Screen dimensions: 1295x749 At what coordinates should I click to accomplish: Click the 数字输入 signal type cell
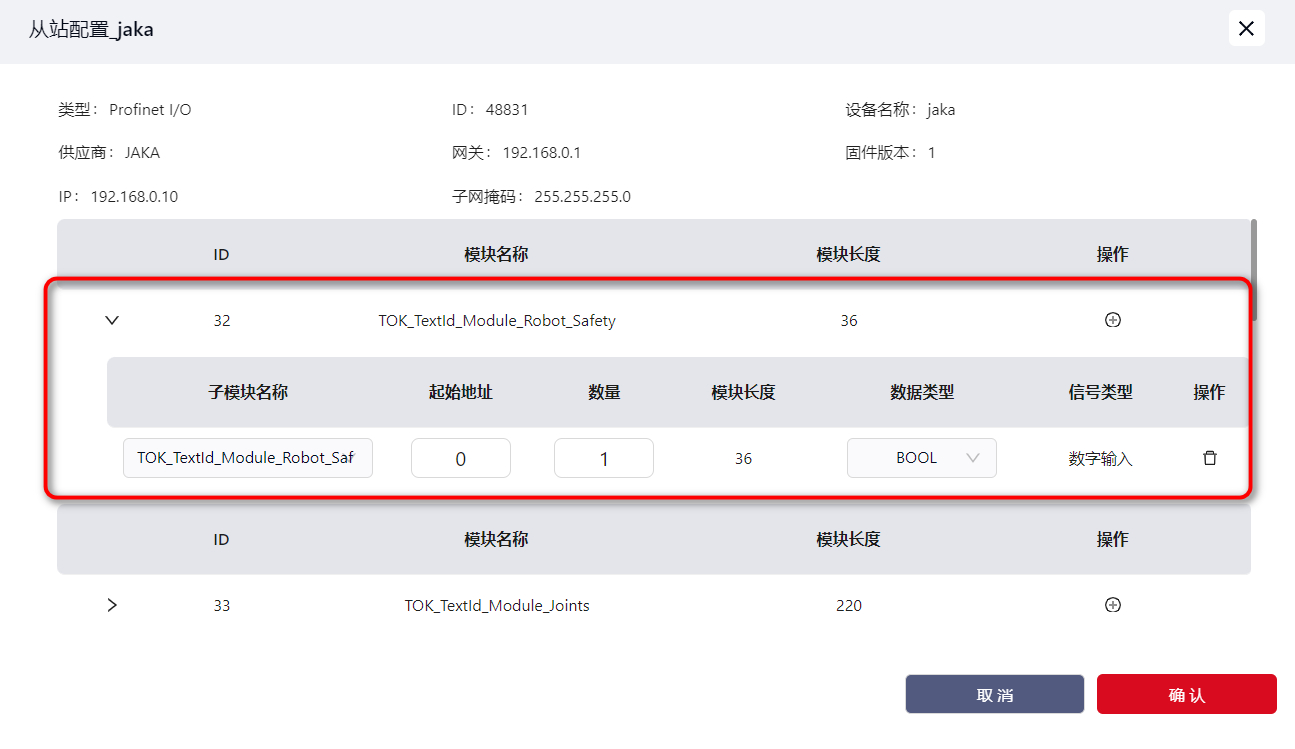(1100, 459)
